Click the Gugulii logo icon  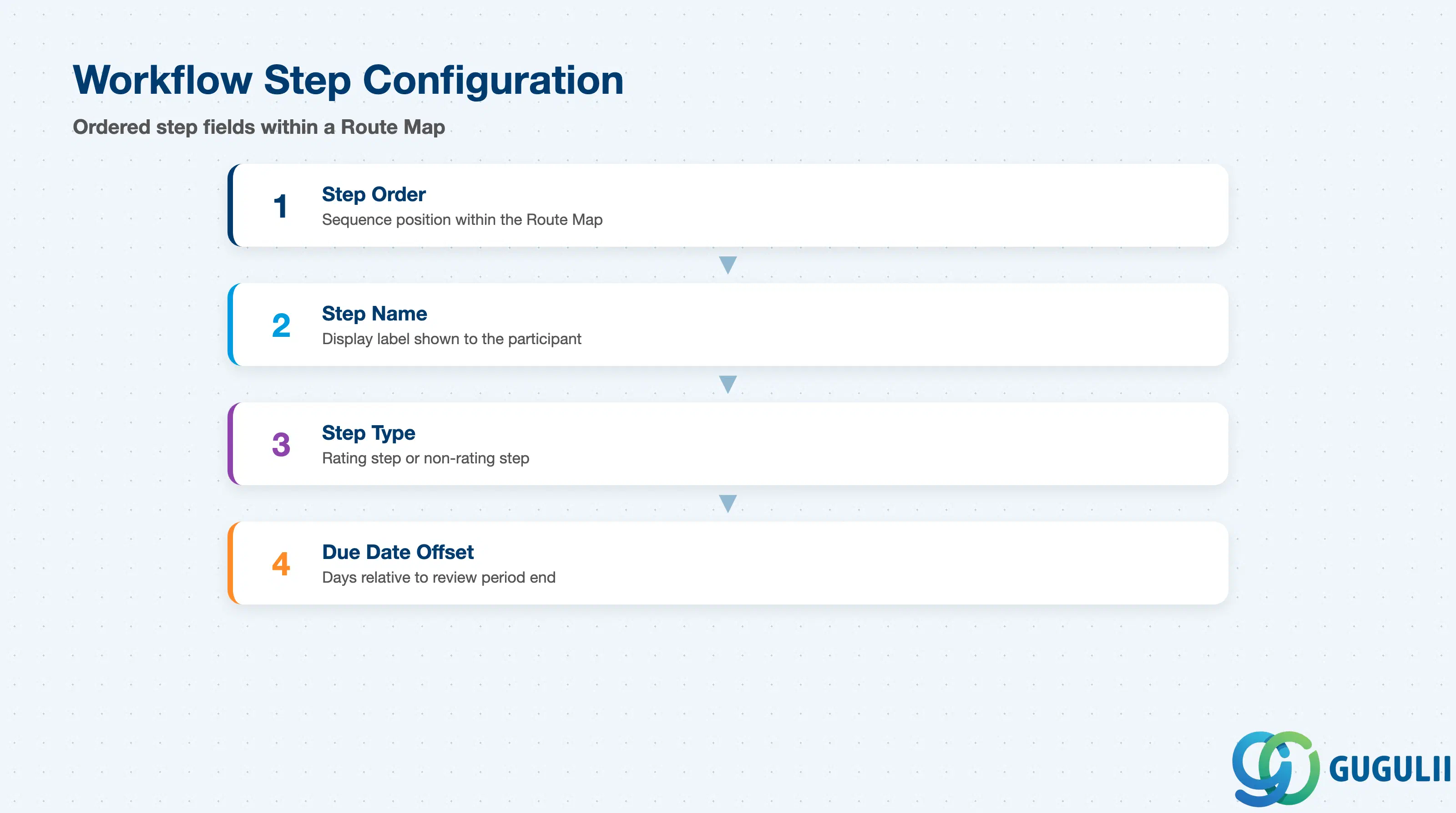1275,768
